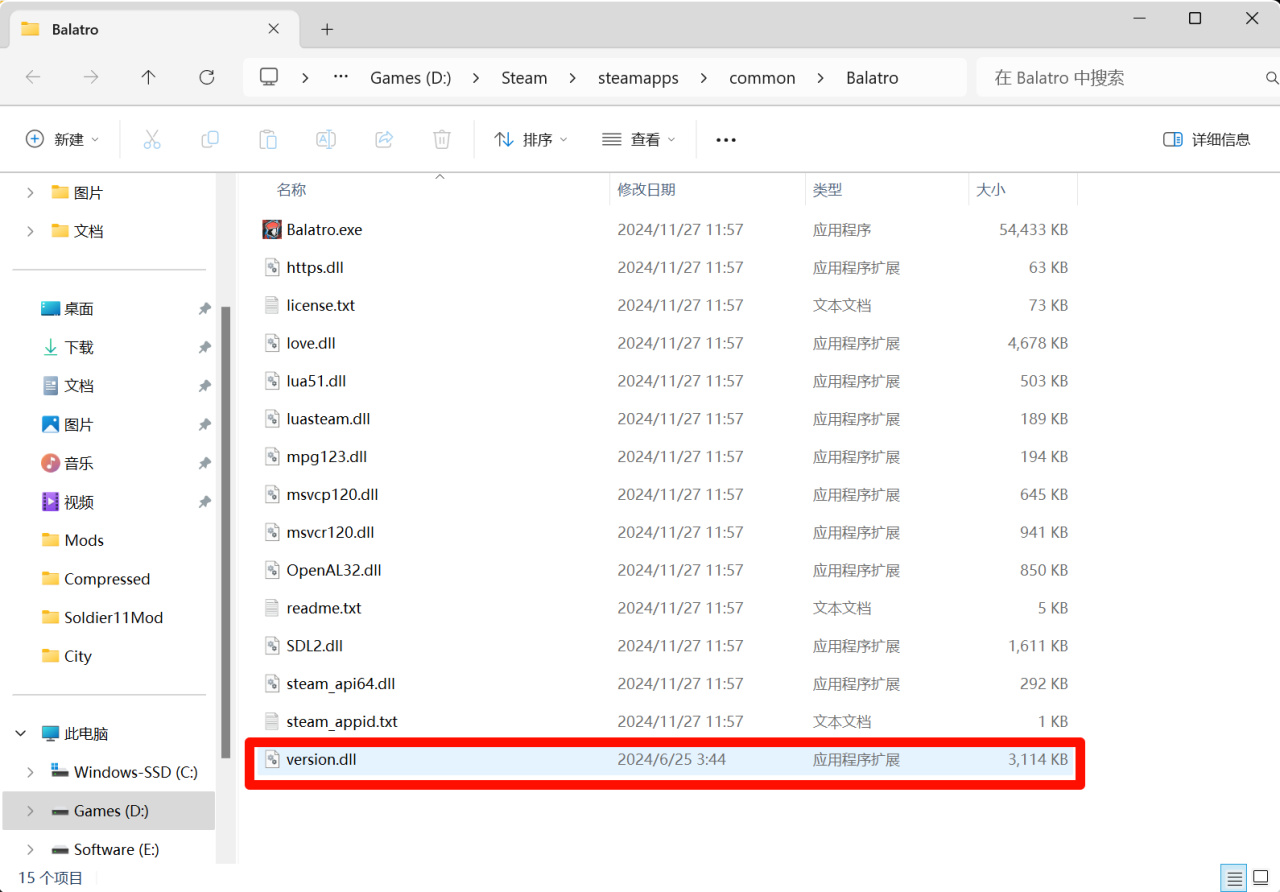1280x892 pixels.
Task: Open the New (新建) dropdown
Action: point(62,140)
